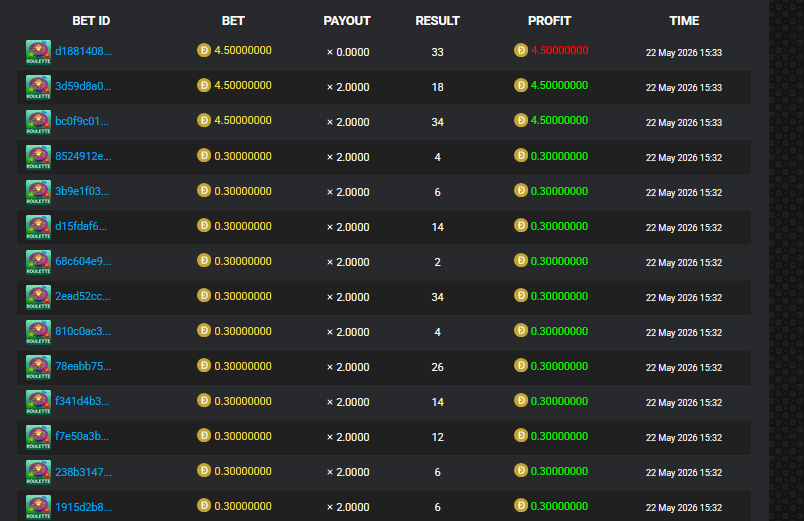
Task: Open bet ID link d1881408...
Action: click(83, 51)
